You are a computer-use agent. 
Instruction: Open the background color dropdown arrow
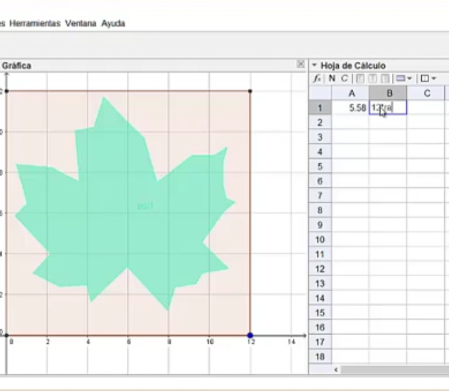click(410, 79)
